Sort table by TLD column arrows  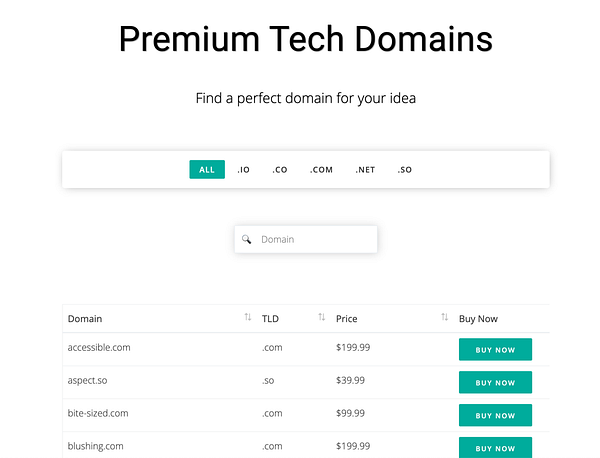tap(321, 318)
